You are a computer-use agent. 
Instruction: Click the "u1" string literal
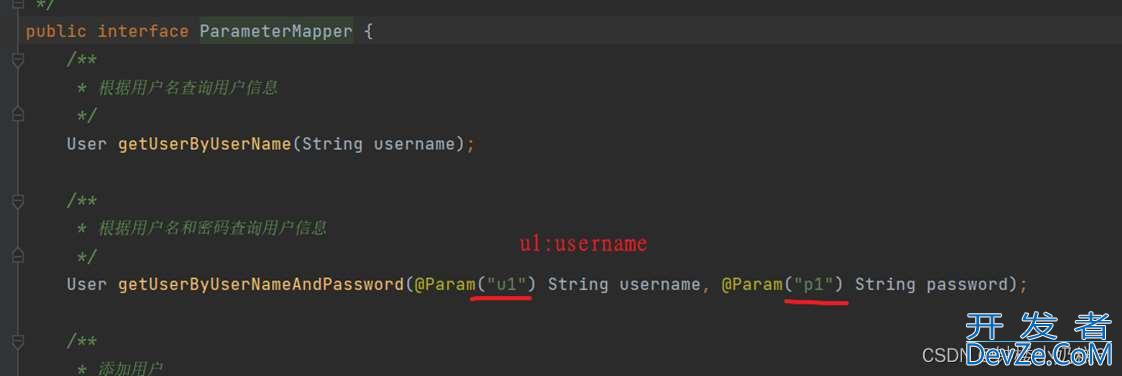point(506,284)
